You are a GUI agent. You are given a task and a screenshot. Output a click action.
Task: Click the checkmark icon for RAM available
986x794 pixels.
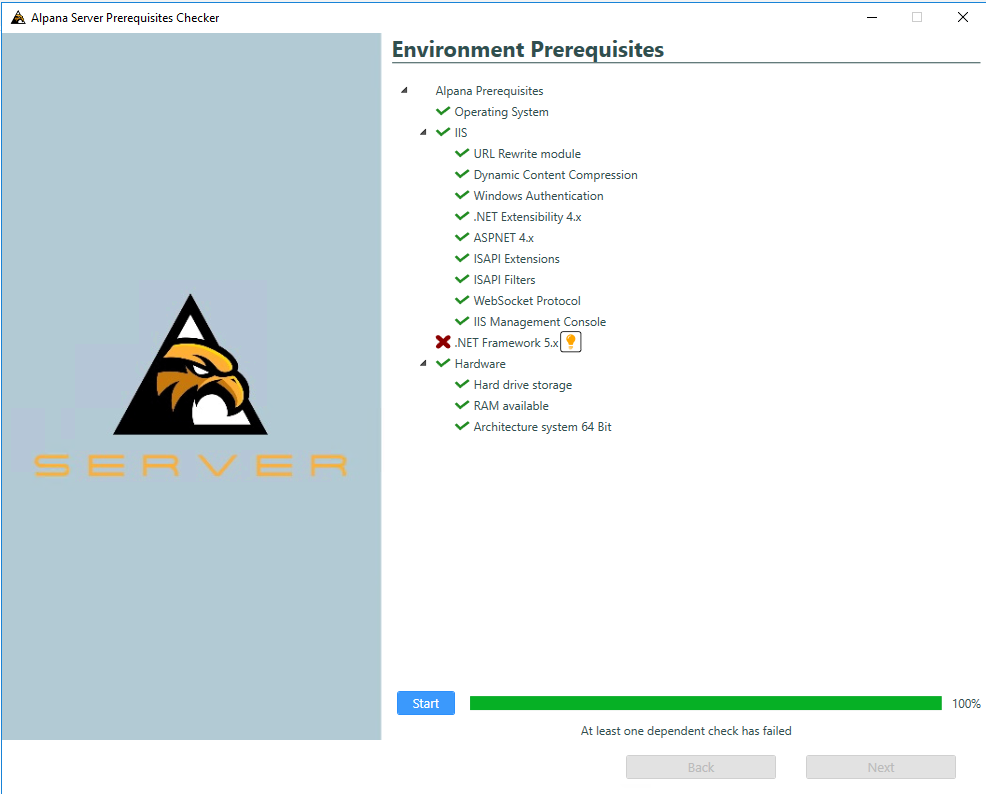pos(462,405)
